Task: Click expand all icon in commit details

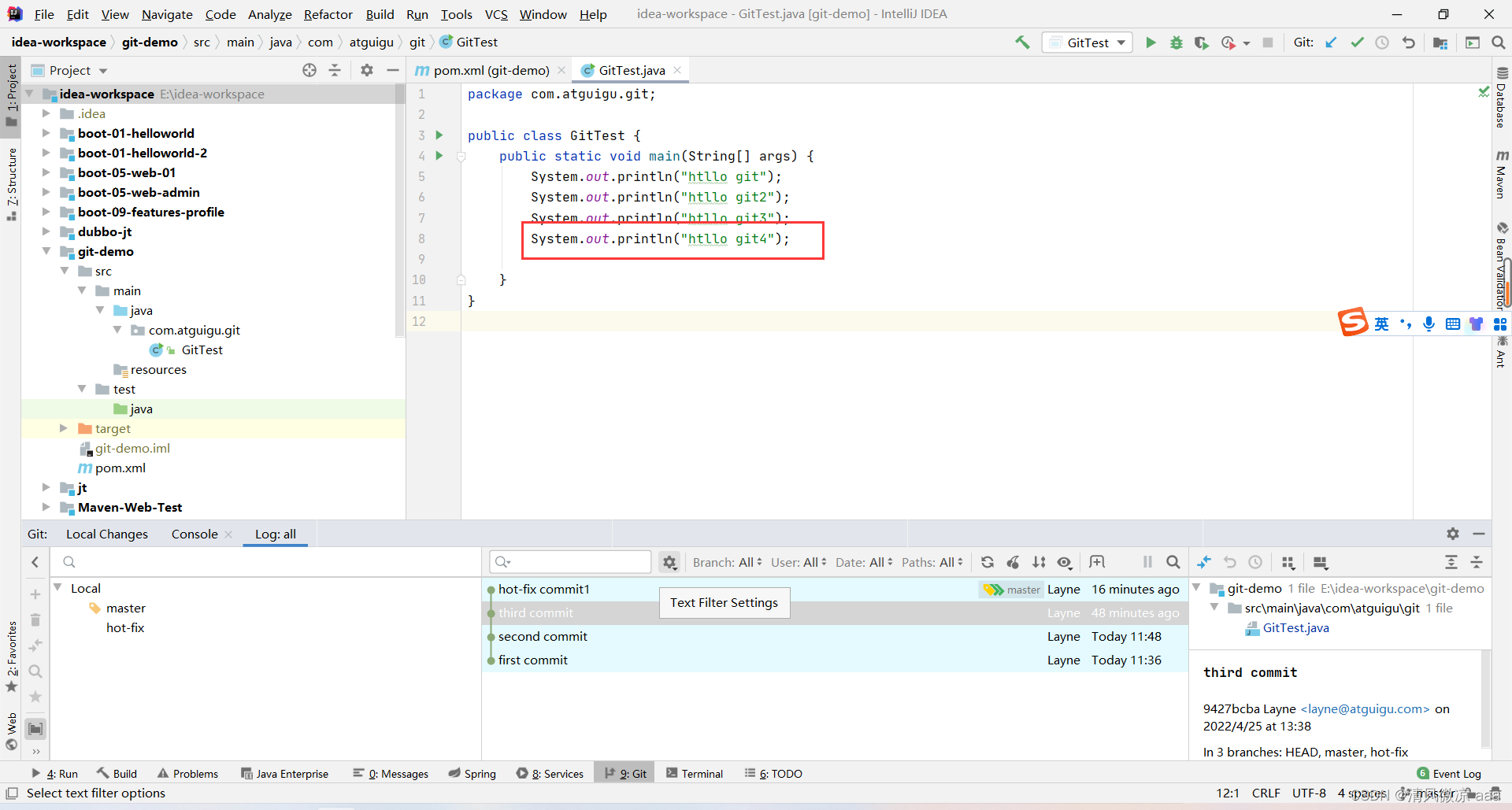Action: (1451, 562)
